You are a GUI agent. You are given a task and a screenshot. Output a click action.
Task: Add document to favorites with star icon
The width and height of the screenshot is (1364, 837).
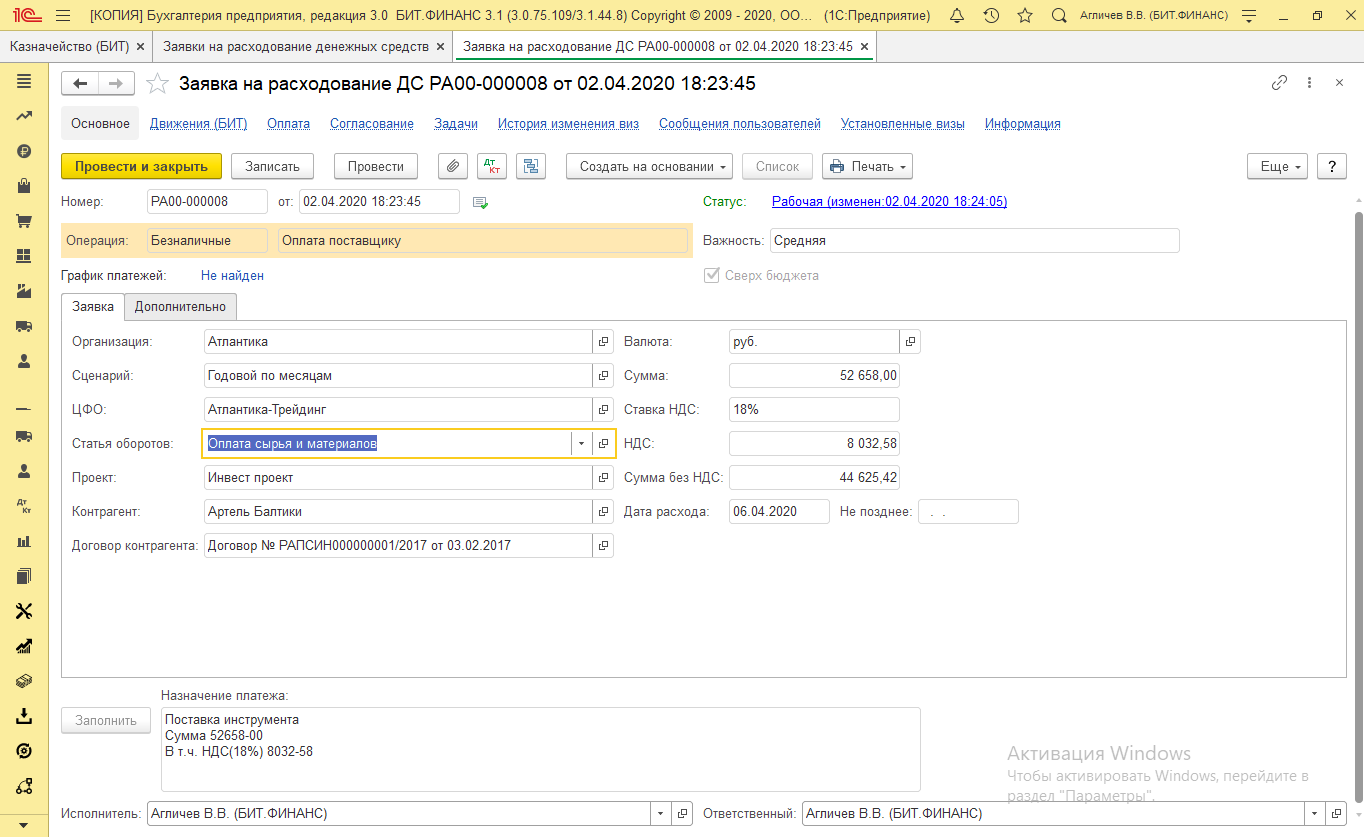coord(157,84)
